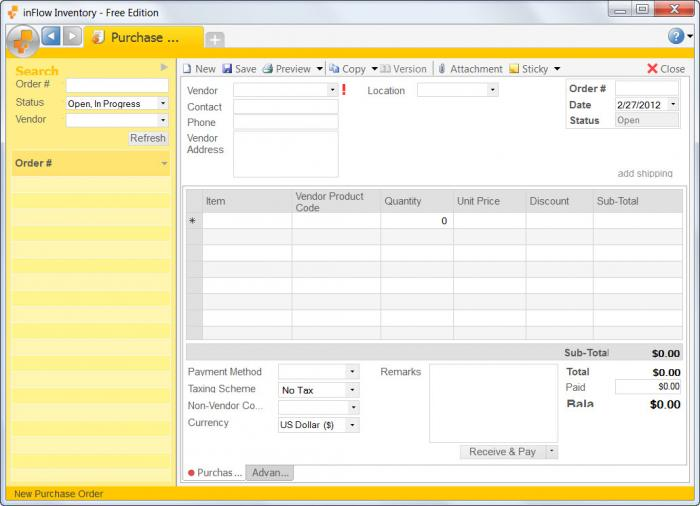
Task: Expand the Receive & Pay dropdown arrow
Action: pyautogui.click(x=552, y=452)
